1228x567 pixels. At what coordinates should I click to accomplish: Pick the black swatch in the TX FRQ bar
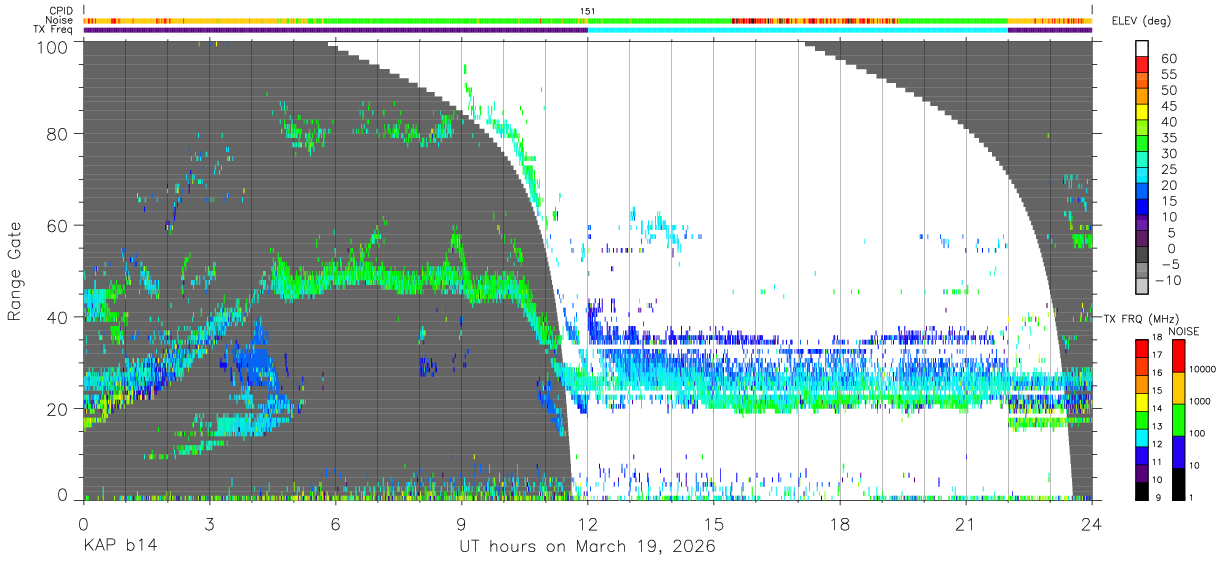1143,490
